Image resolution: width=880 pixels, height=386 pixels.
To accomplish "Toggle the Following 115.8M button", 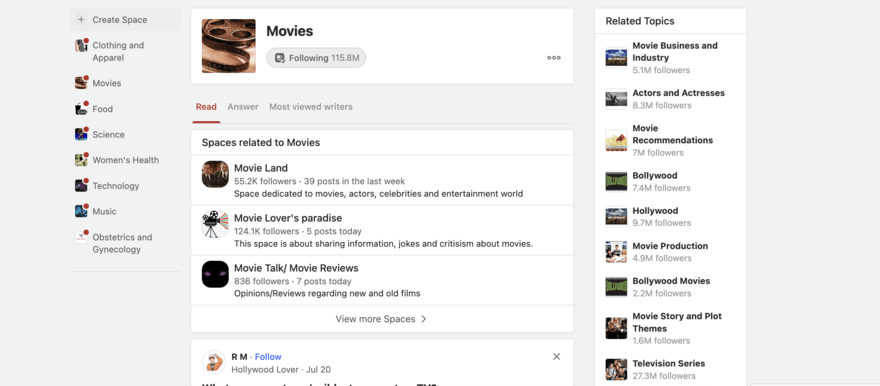I will [x=316, y=58].
